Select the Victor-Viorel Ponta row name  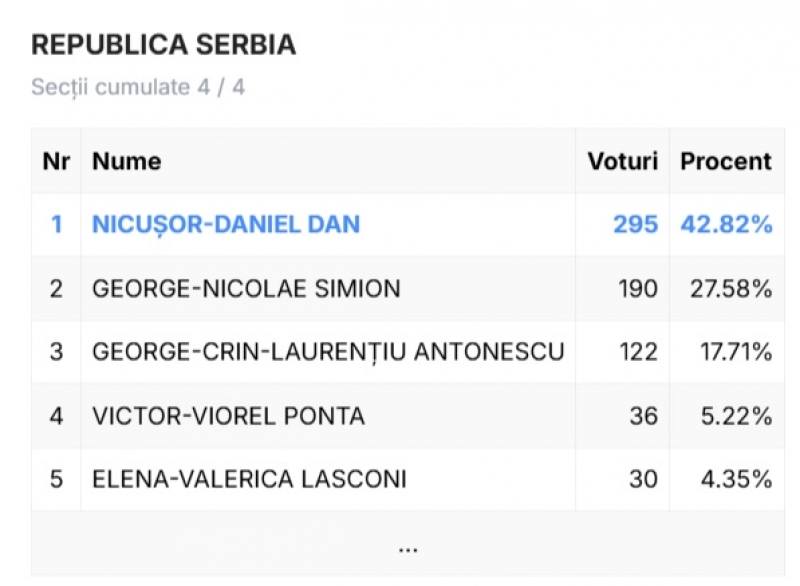pyautogui.click(x=229, y=416)
